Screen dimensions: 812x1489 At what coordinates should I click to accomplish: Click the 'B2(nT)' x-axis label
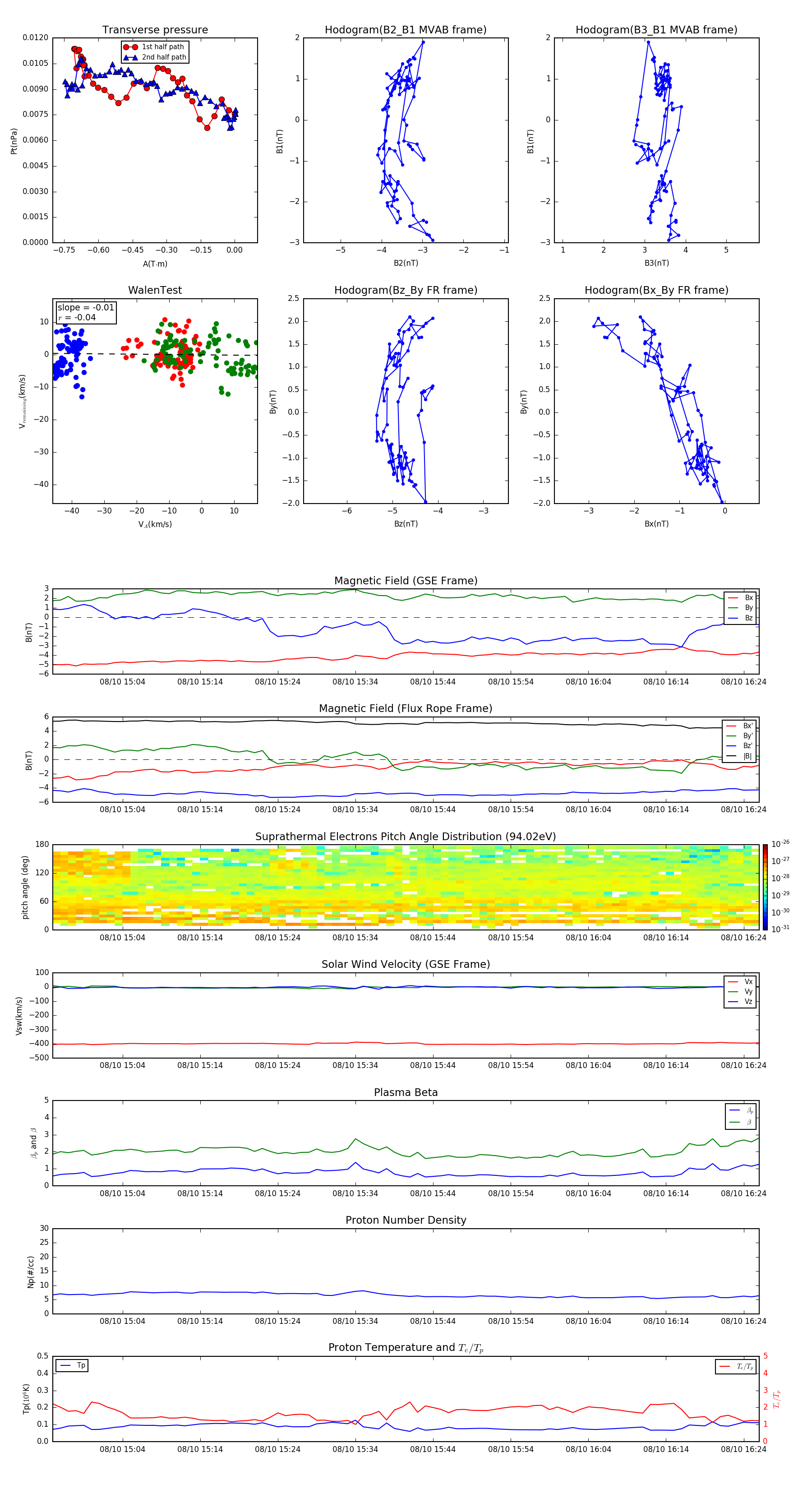coord(406,263)
